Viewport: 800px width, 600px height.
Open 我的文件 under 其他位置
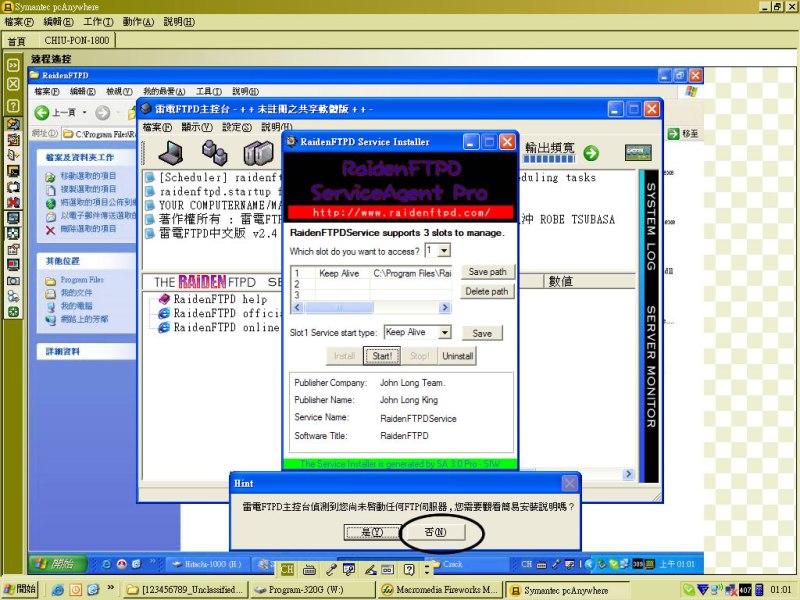click(x=77, y=293)
